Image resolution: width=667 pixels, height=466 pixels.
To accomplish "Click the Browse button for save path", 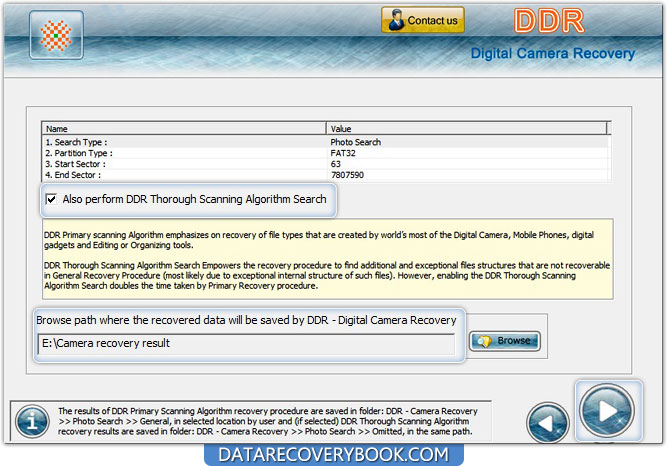I will 505,341.
